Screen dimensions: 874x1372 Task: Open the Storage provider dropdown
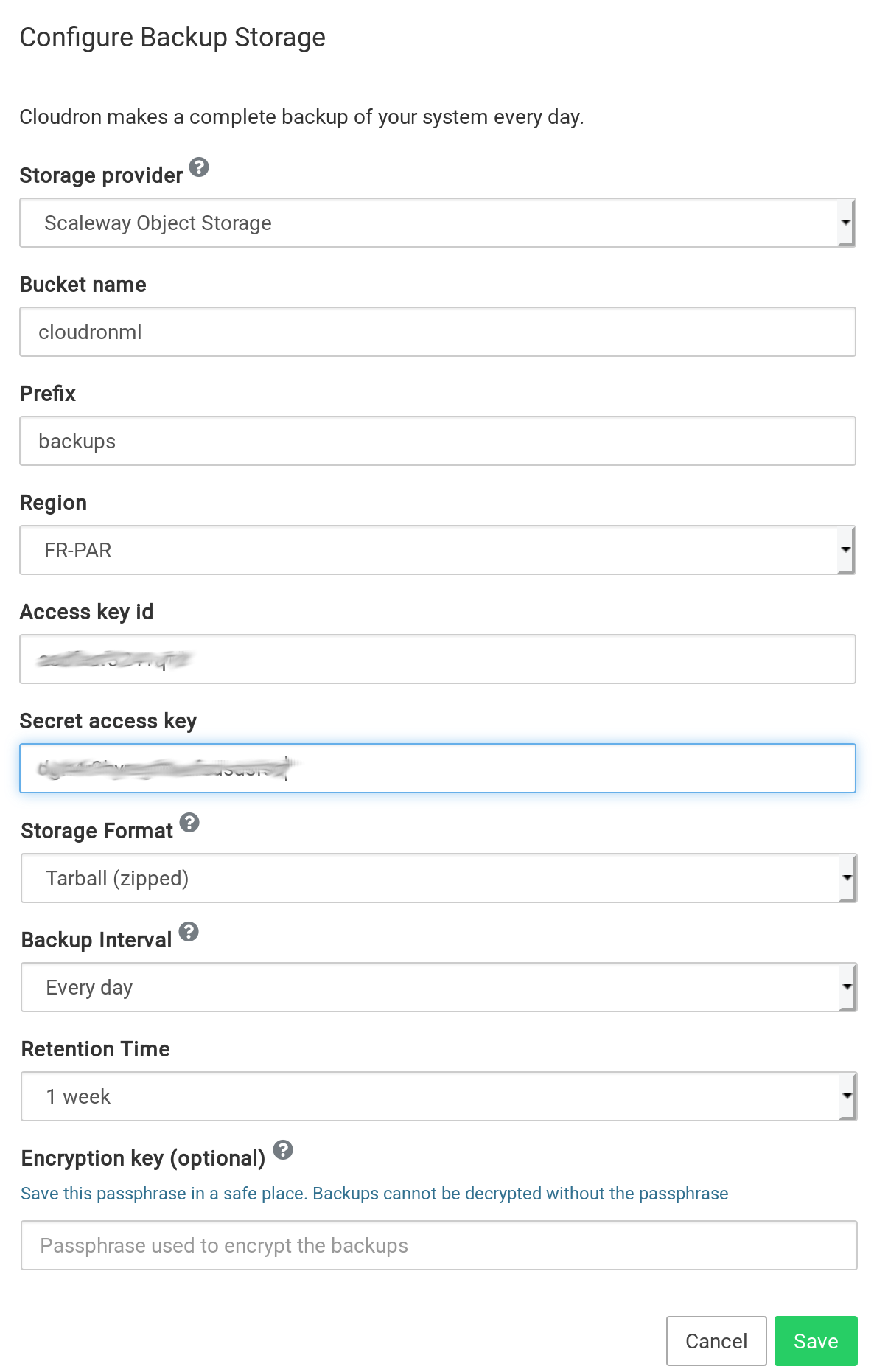[x=436, y=223]
